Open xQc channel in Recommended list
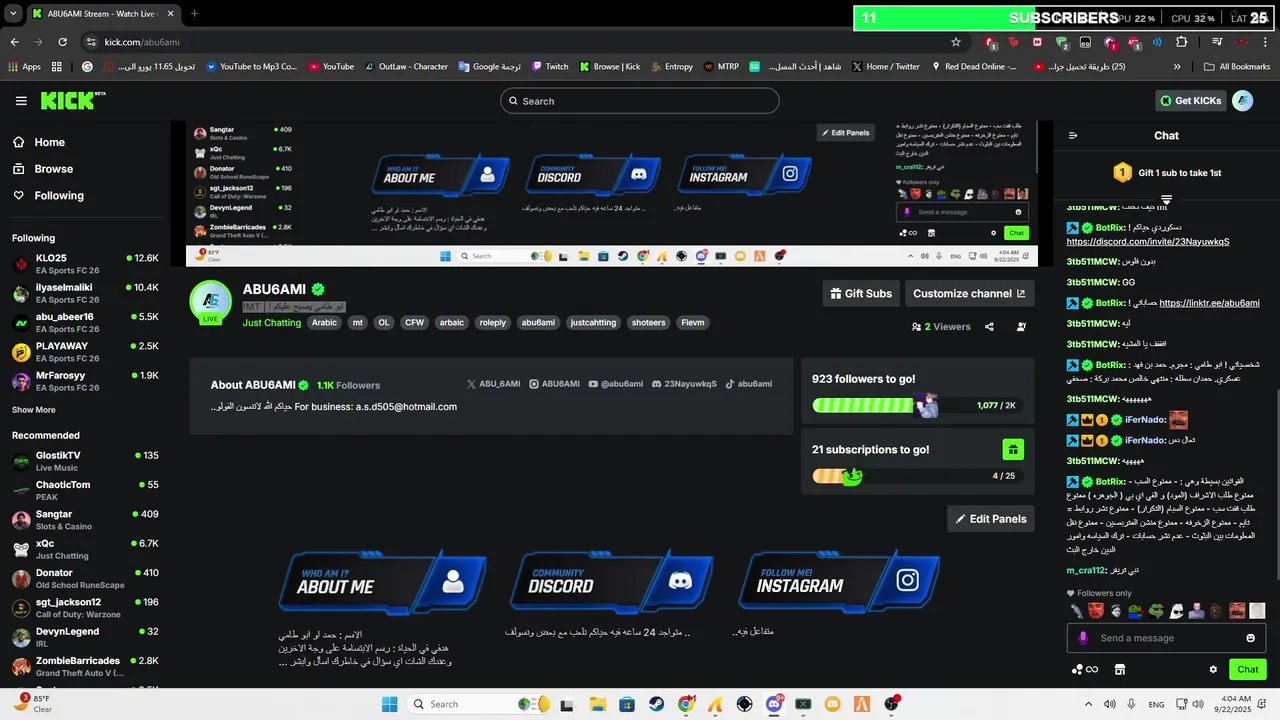Viewport: 1280px width, 720px height. point(85,549)
